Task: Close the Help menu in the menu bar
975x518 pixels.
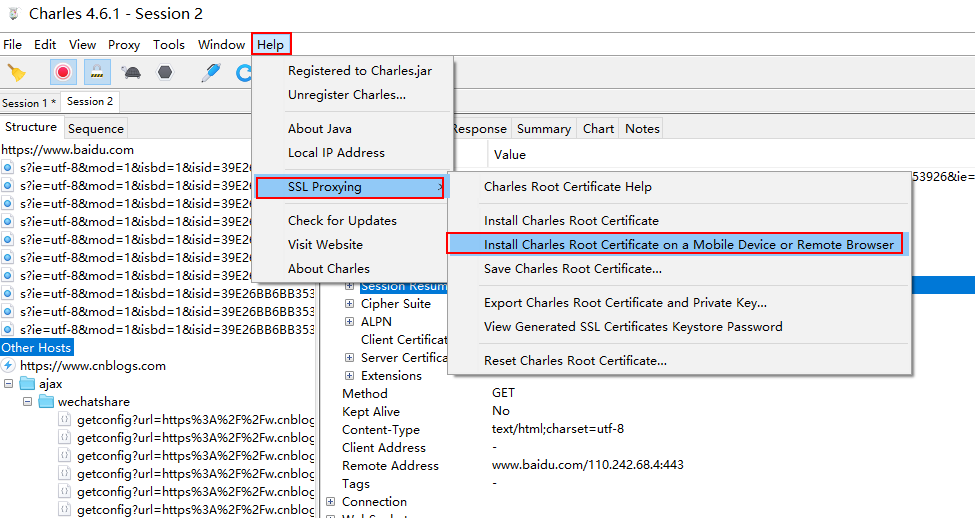Action: coord(270,45)
